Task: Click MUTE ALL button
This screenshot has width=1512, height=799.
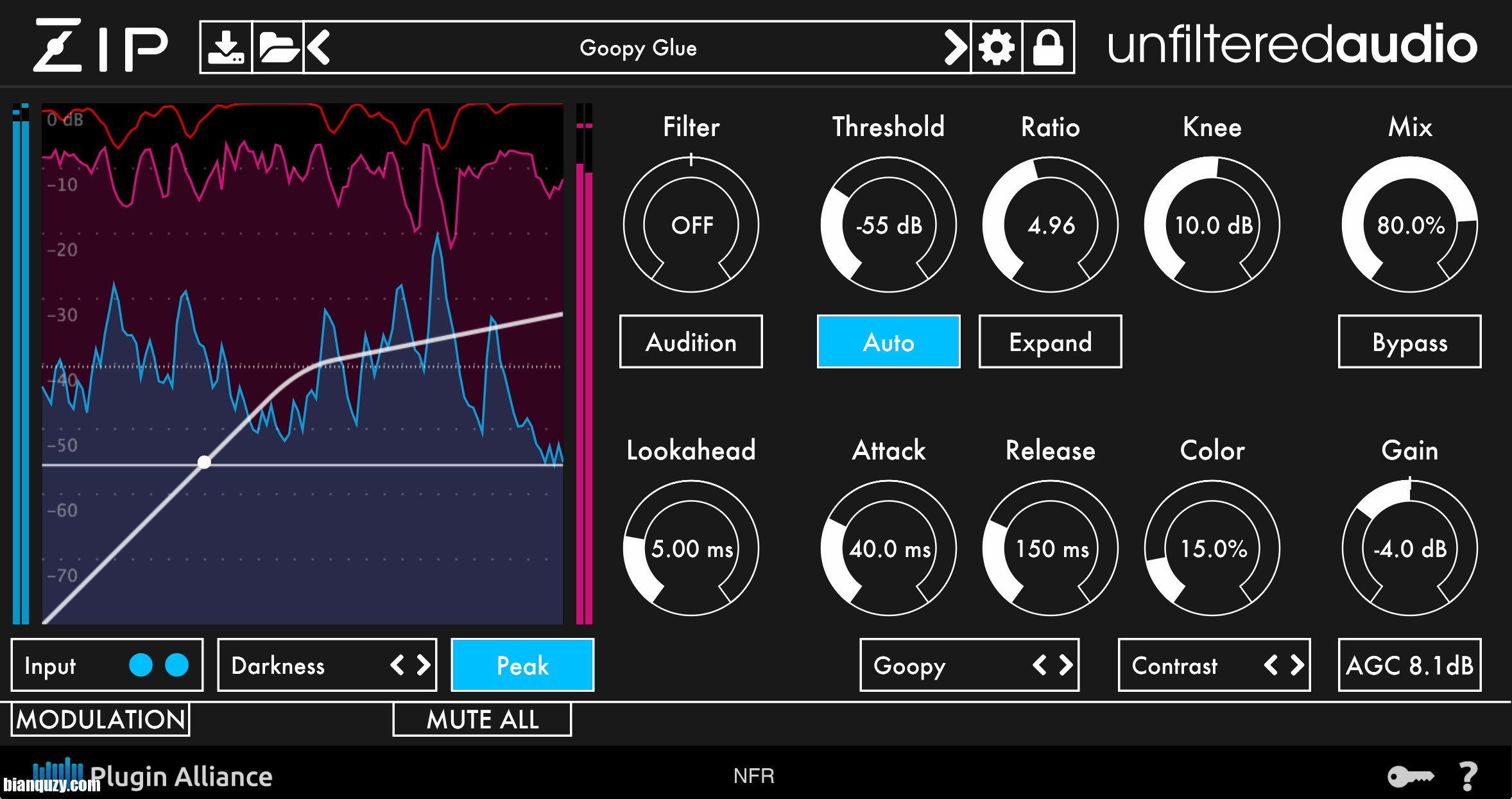Action: [x=482, y=719]
